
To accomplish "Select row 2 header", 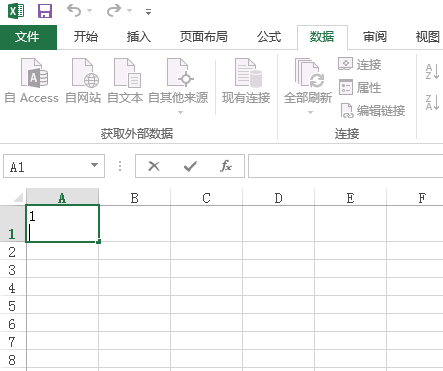I will [x=13, y=251].
